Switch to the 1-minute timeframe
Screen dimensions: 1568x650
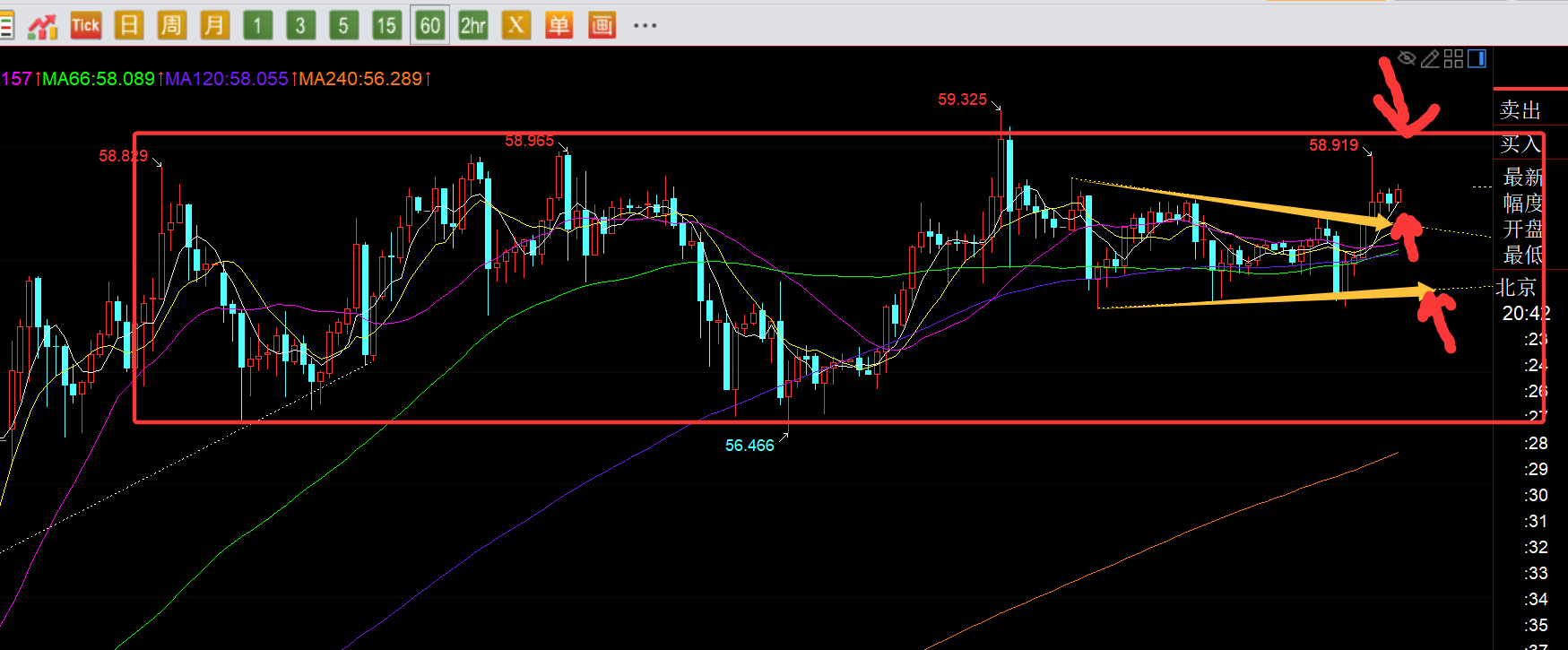pyautogui.click(x=257, y=25)
